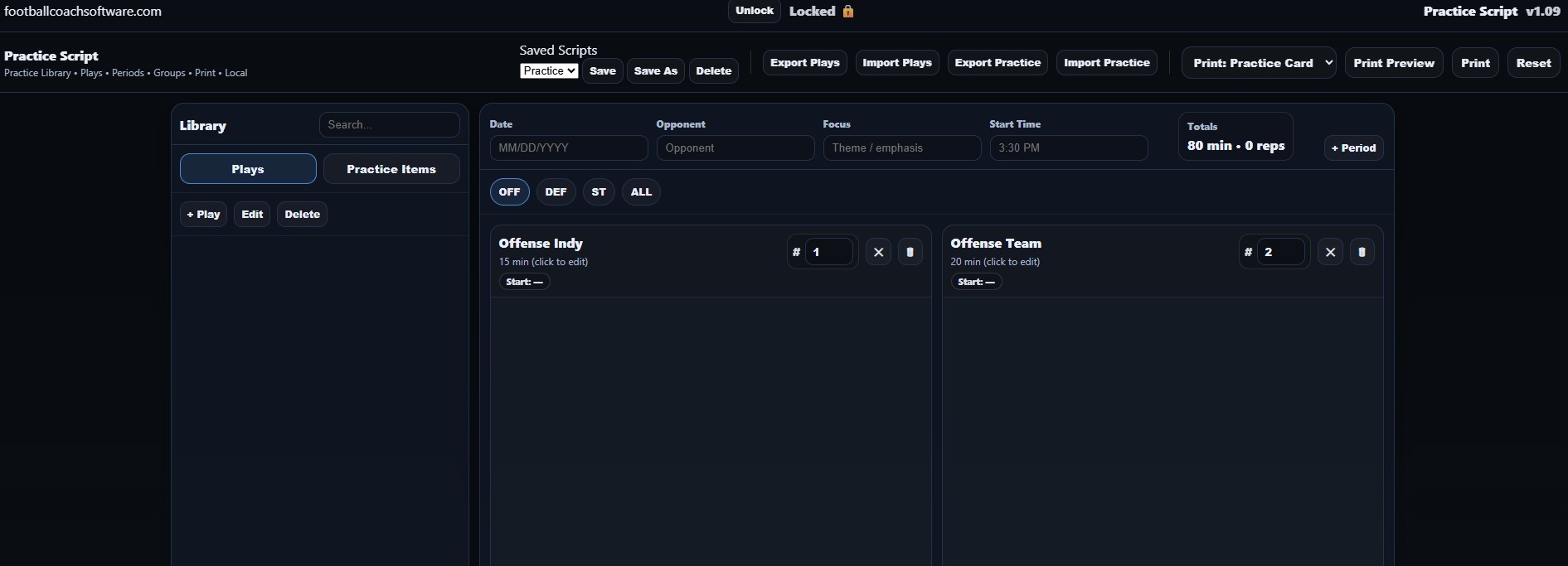Add a new period with + Period

coord(1353,148)
